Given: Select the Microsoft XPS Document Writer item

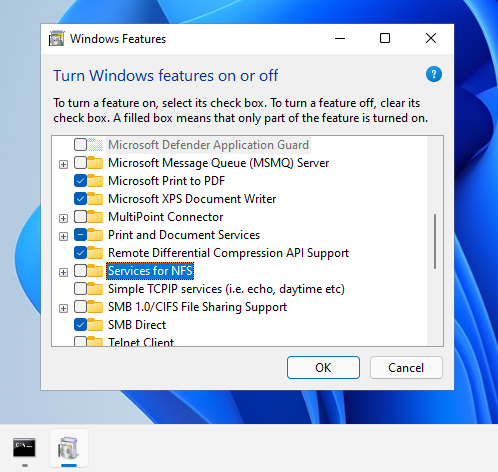Looking at the screenshot, I should [x=192, y=199].
